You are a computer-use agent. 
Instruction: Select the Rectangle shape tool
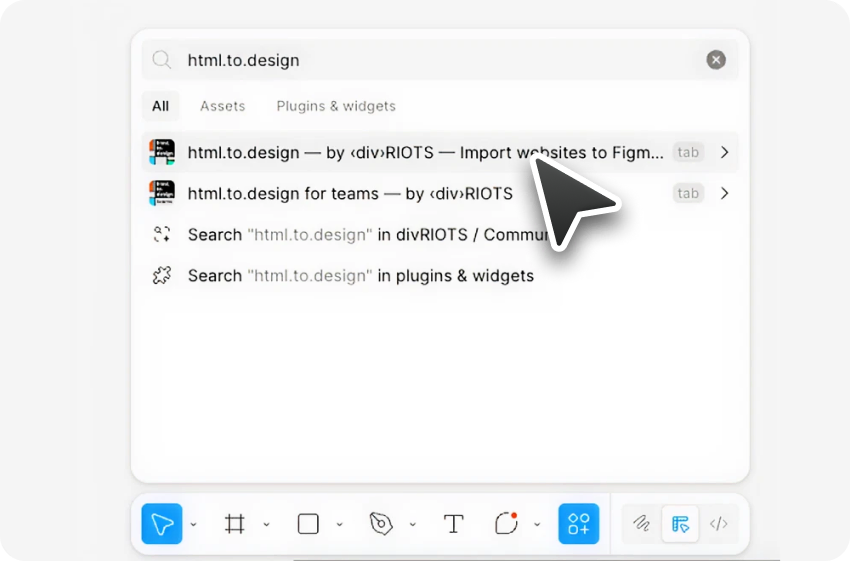pyautogui.click(x=308, y=524)
